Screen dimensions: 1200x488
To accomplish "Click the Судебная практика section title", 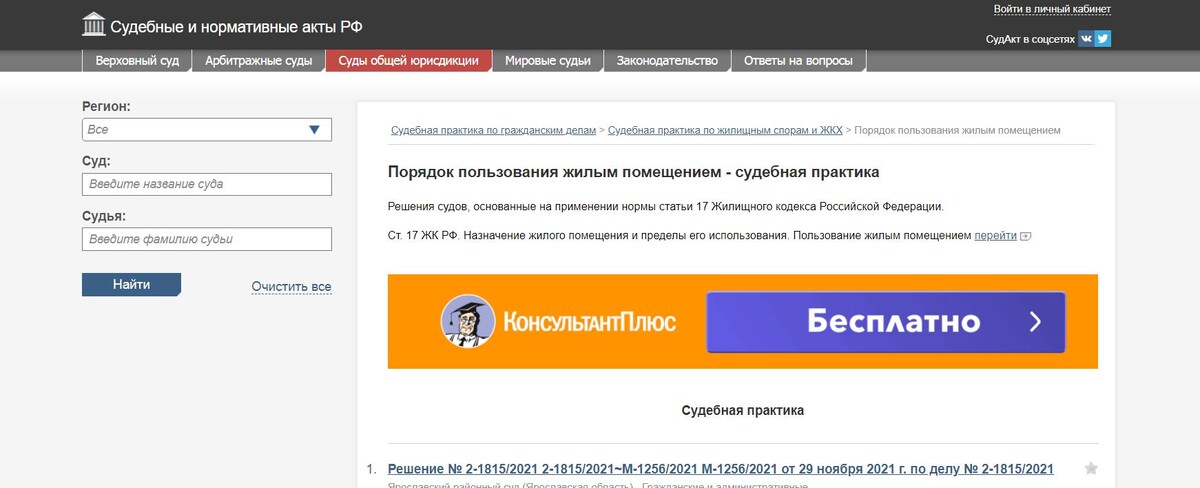I will pyautogui.click(x=743, y=411).
